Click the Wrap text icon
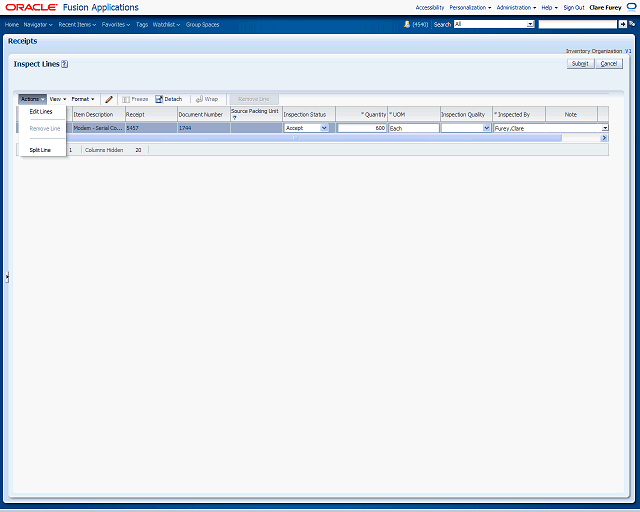Viewport: 640px width, 512px height. coord(207,99)
